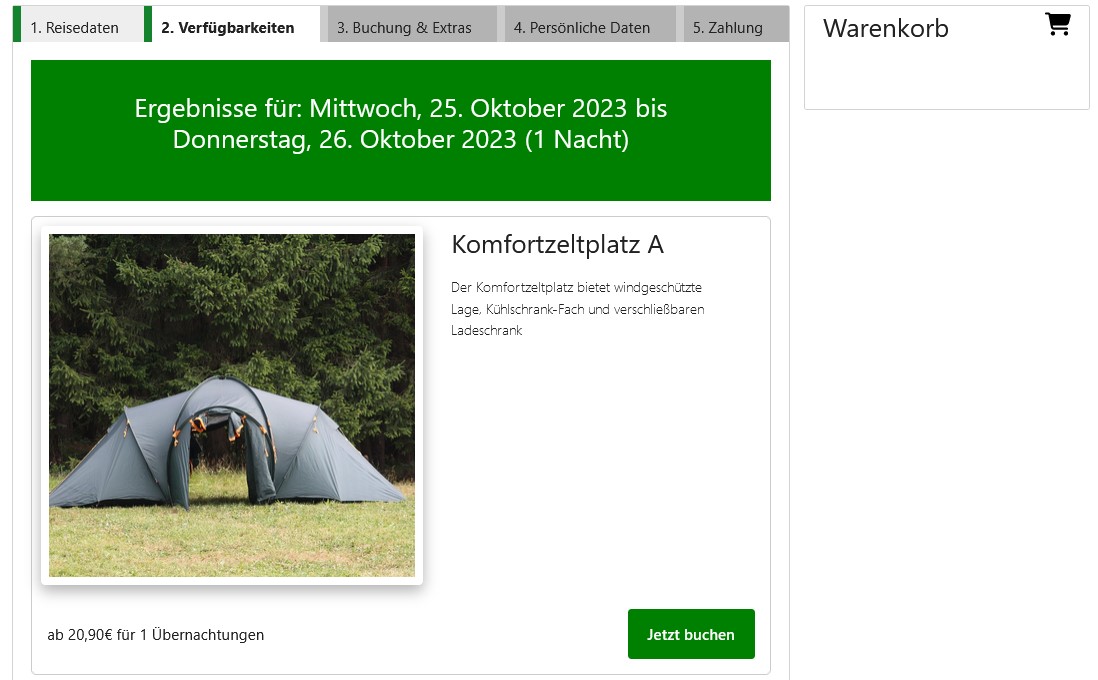
Task: Click the Jetzt buchen button
Action: coord(690,634)
